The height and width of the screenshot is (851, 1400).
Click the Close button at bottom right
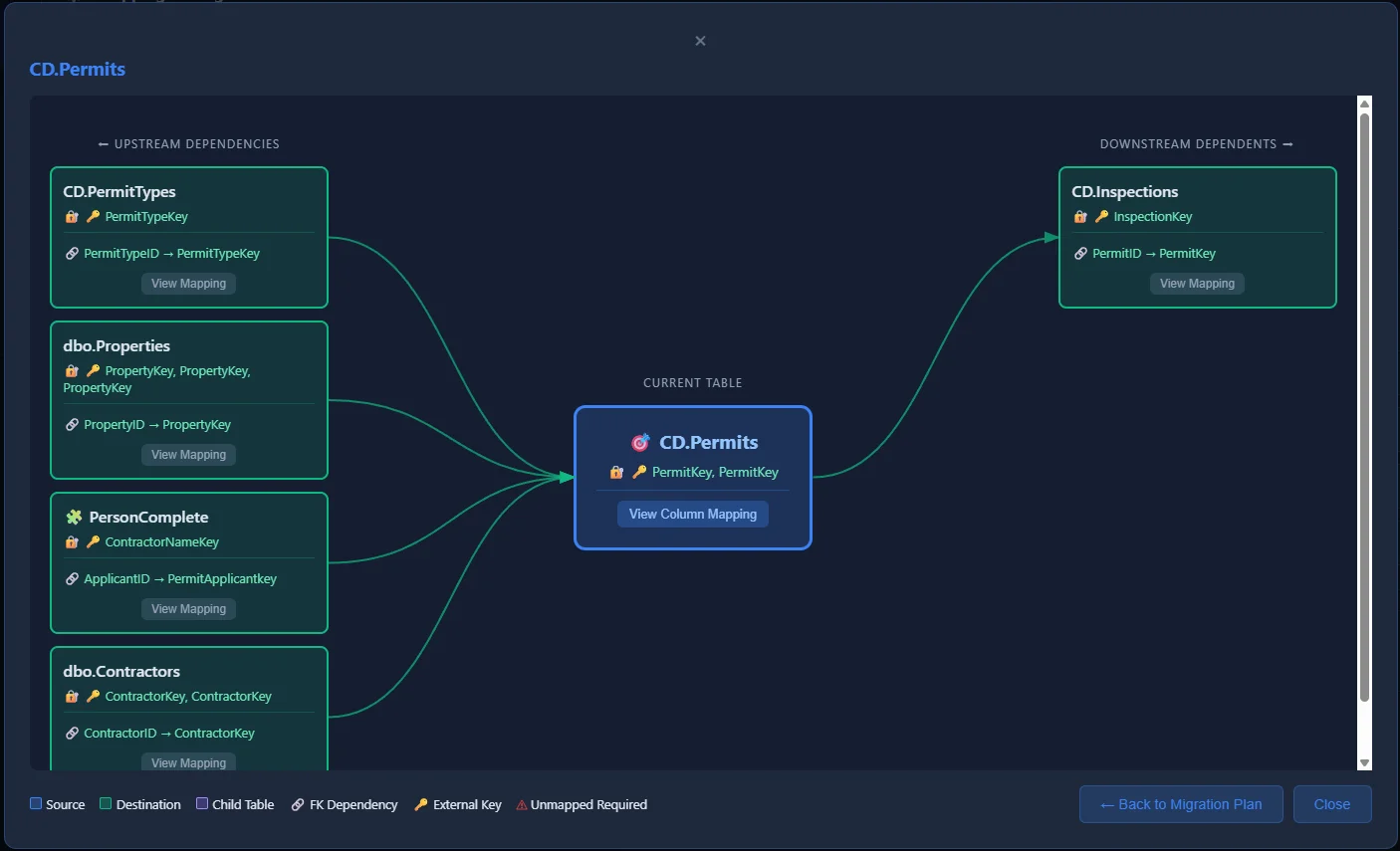(1332, 804)
